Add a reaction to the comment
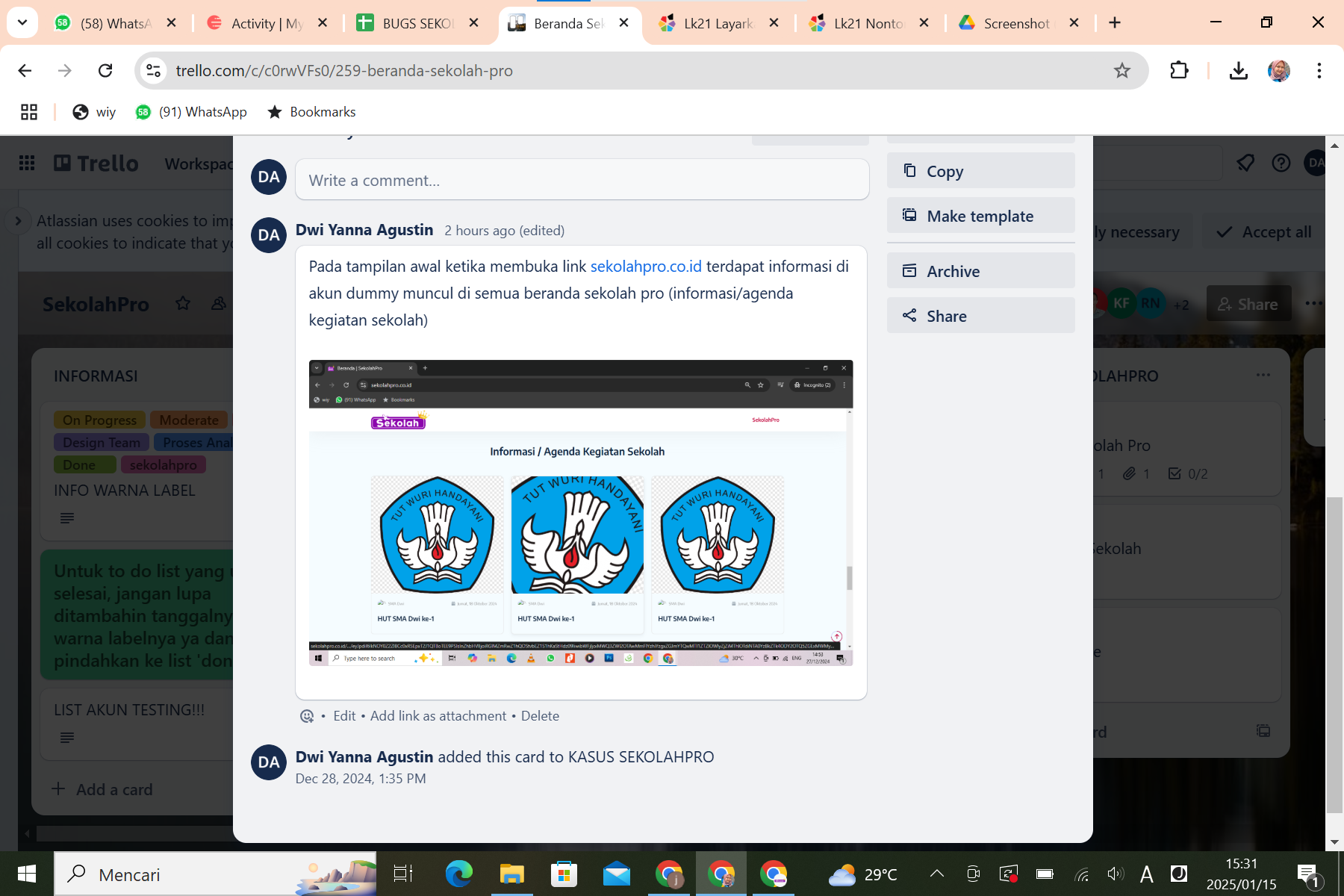The image size is (1344, 896). 306,716
